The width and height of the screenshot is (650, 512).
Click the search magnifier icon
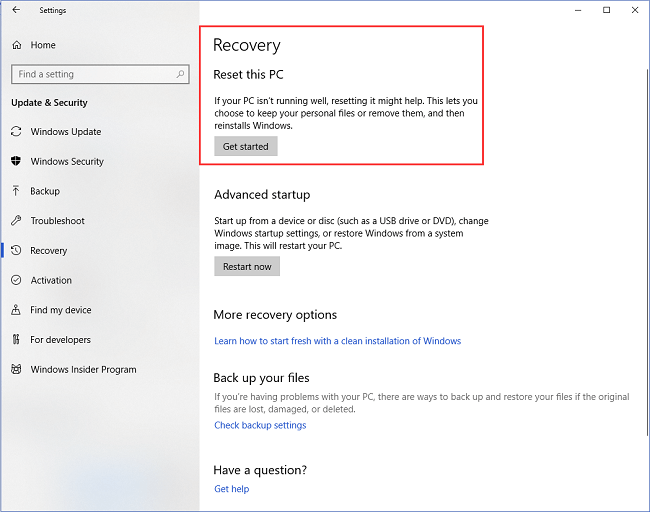(181, 74)
